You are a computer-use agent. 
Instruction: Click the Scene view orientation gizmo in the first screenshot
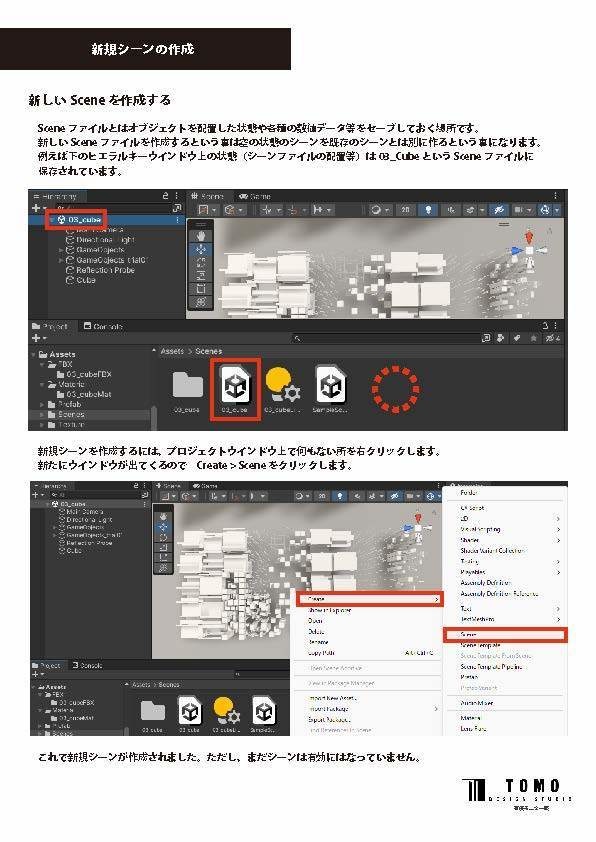click(529, 250)
